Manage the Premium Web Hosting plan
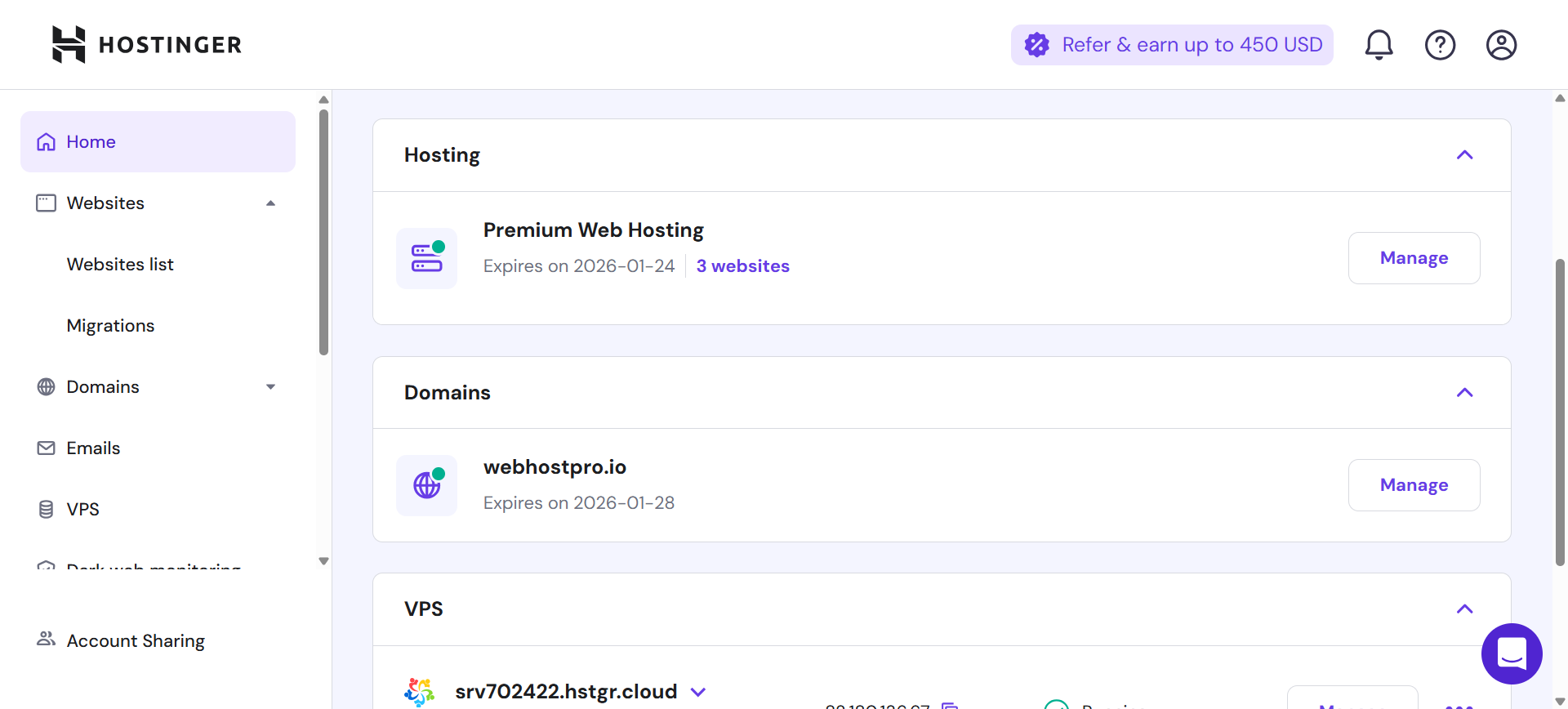Image resolution: width=1568 pixels, height=709 pixels. click(x=1414, y=258)
